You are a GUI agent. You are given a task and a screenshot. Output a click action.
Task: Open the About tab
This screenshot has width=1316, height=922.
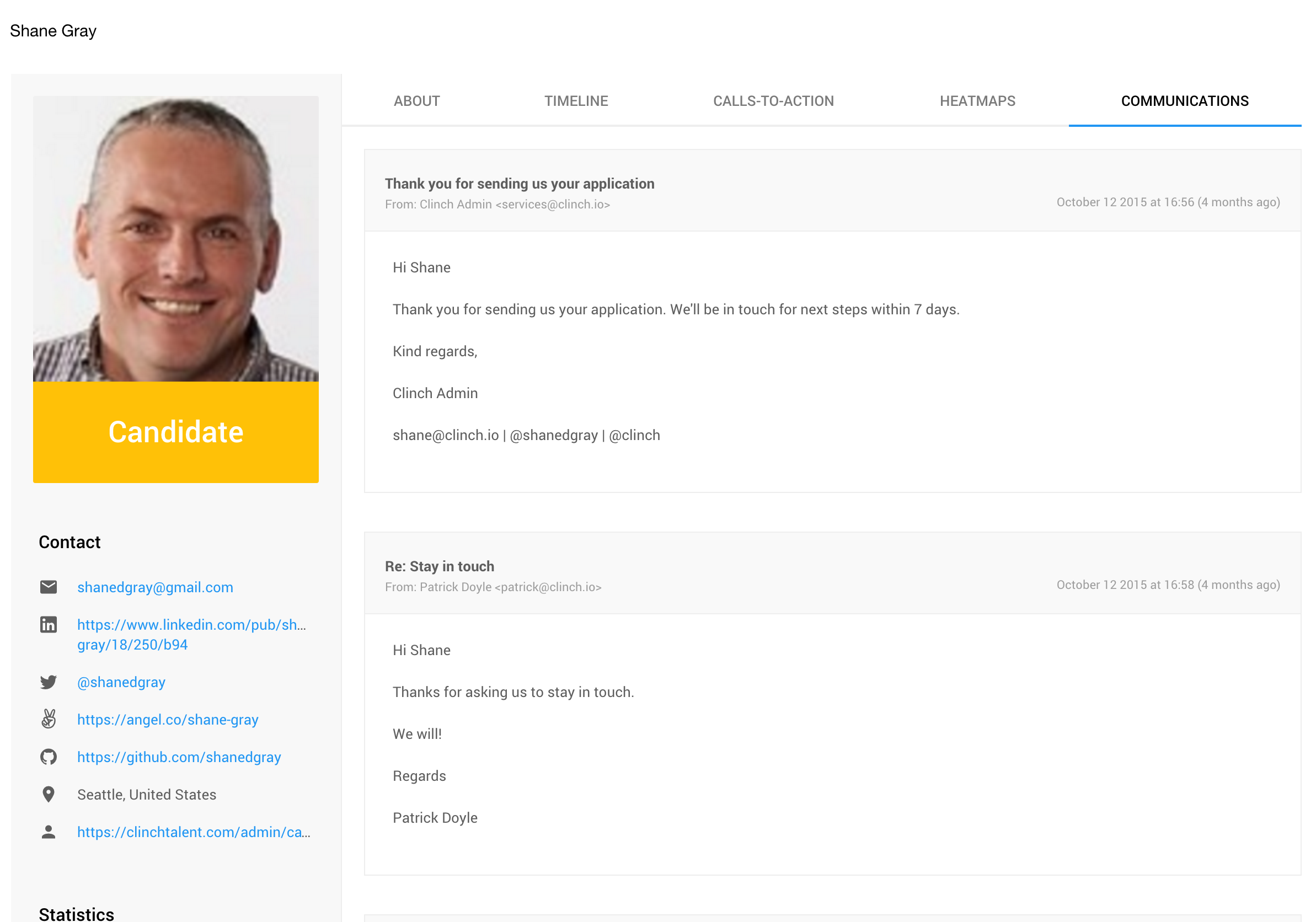coord(416,101)
